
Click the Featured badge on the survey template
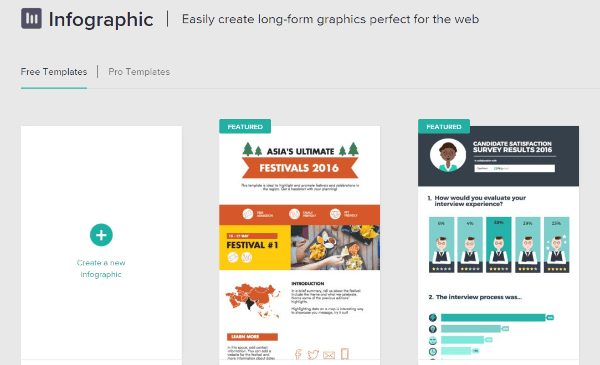tap(444, 126)
